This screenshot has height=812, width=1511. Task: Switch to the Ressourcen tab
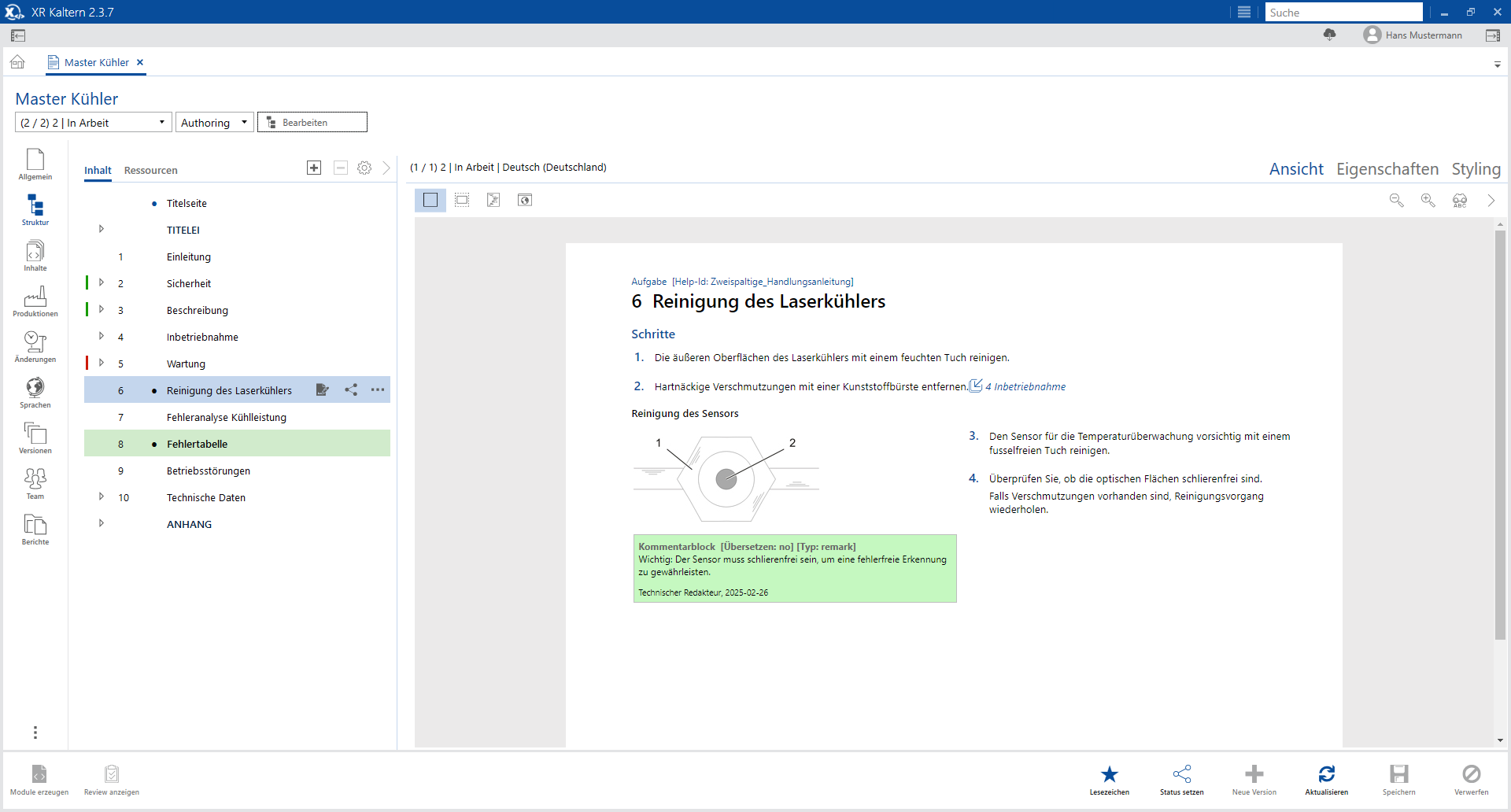pos(150,171)
